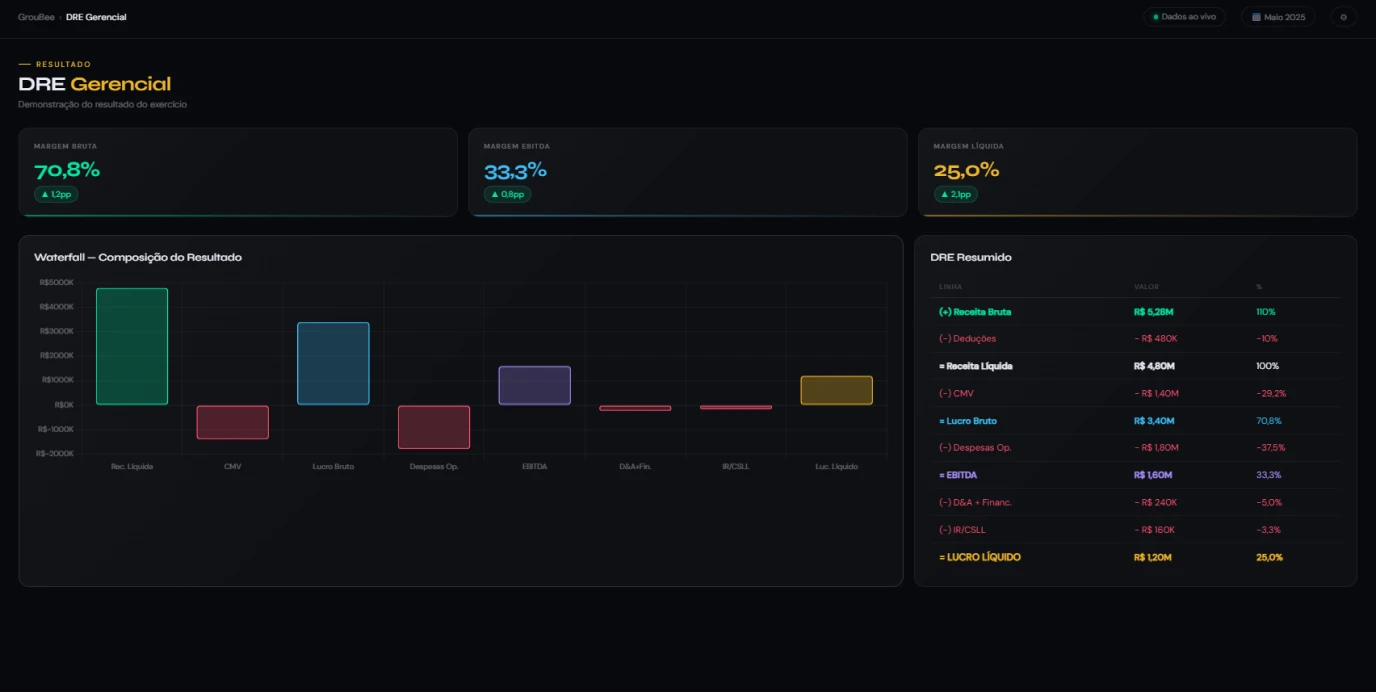
Task: Select the Despesas Op. table row
Action: [1135, 448]
